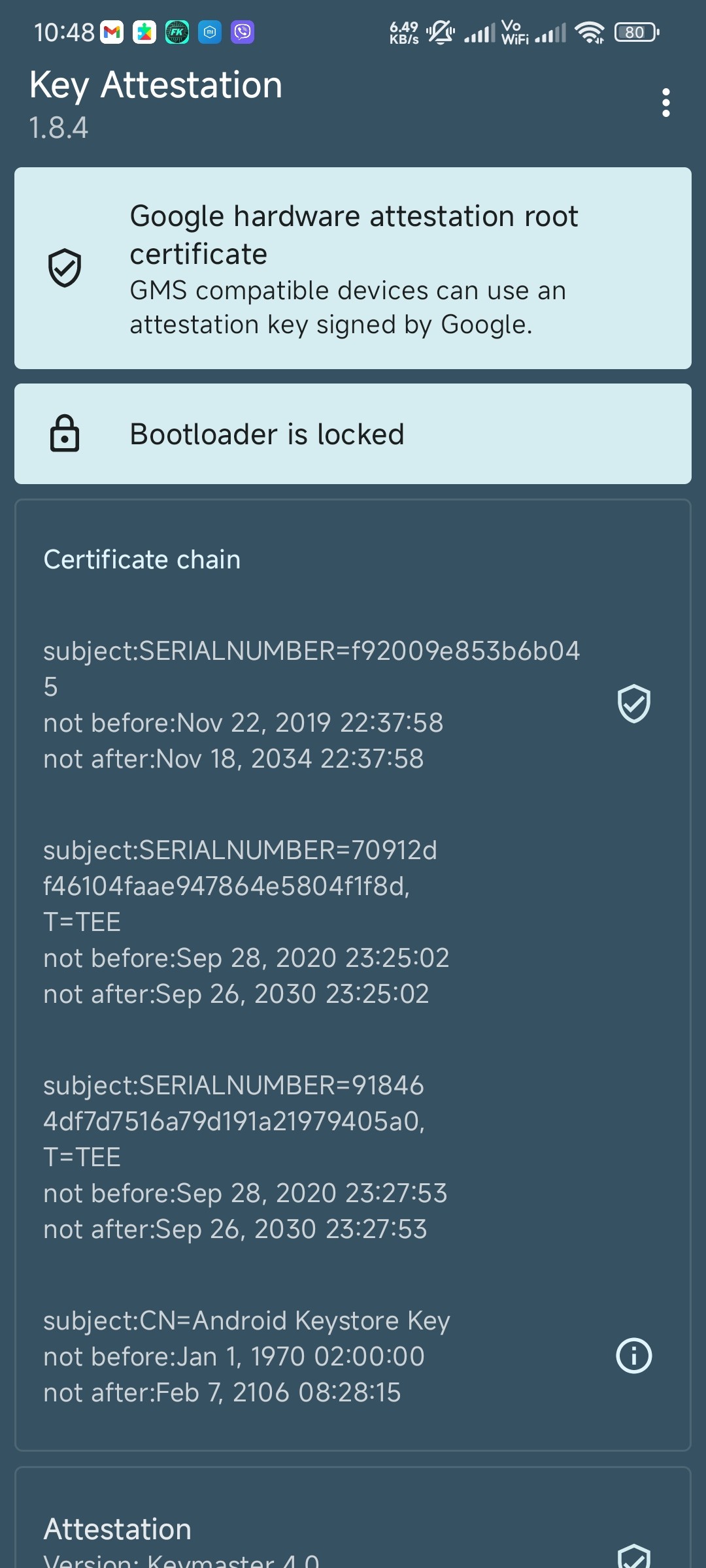
Task: Tap verified shield next to first certificate
Action: (x=633, y=704)
